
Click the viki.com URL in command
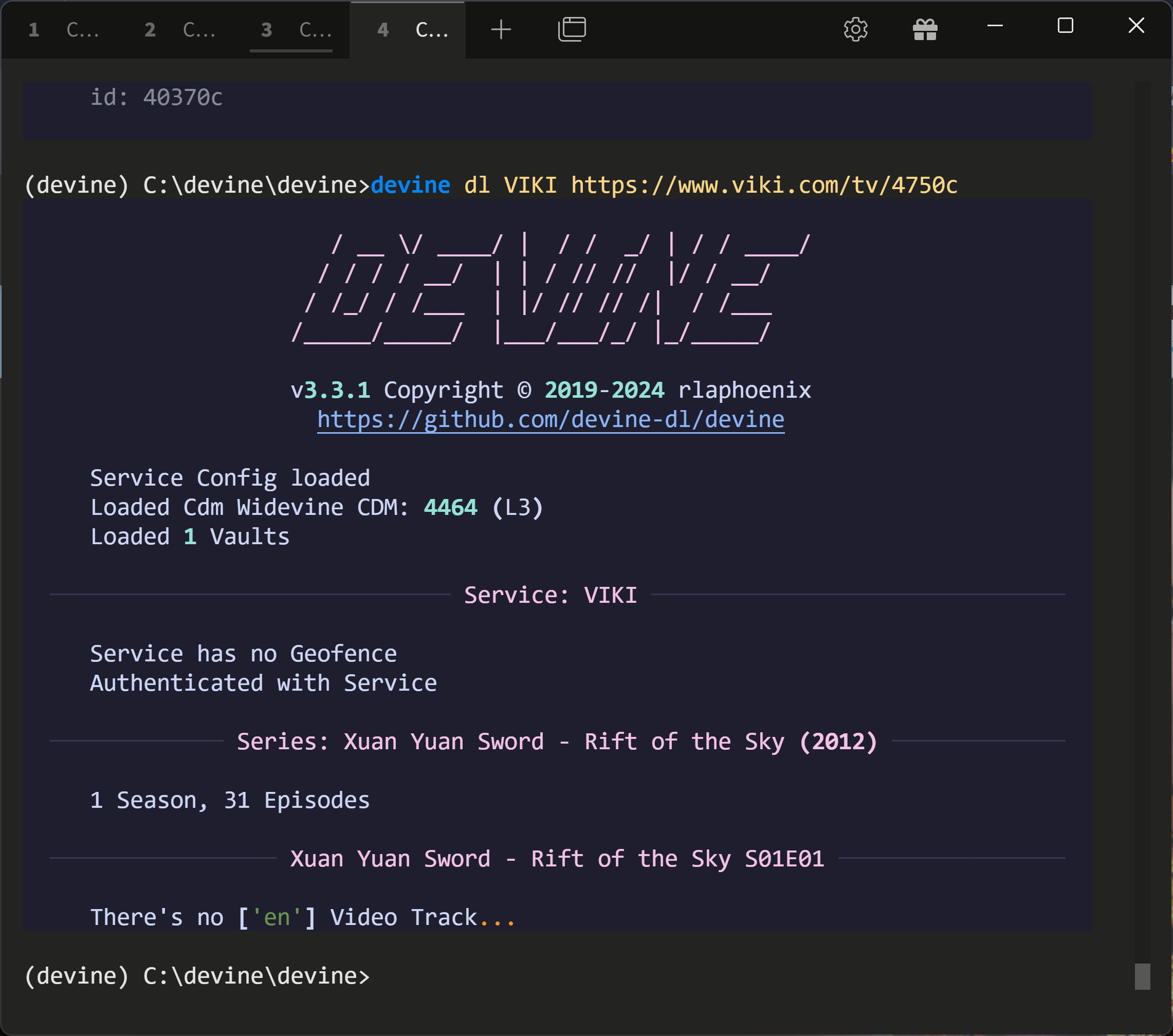[x=764, y=186]
